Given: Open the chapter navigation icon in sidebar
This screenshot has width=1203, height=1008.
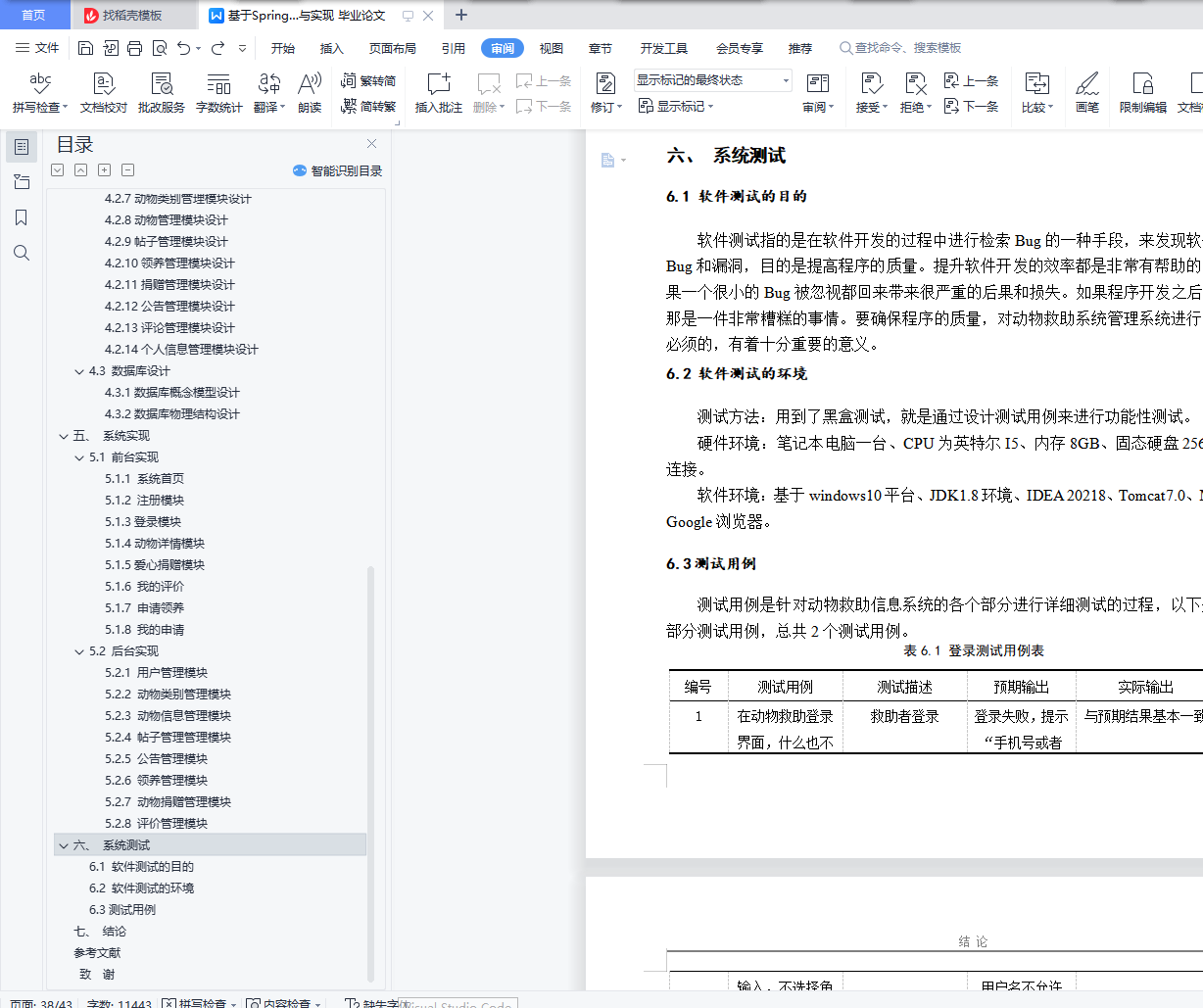Looking at the screenshot, I should 22,182.
